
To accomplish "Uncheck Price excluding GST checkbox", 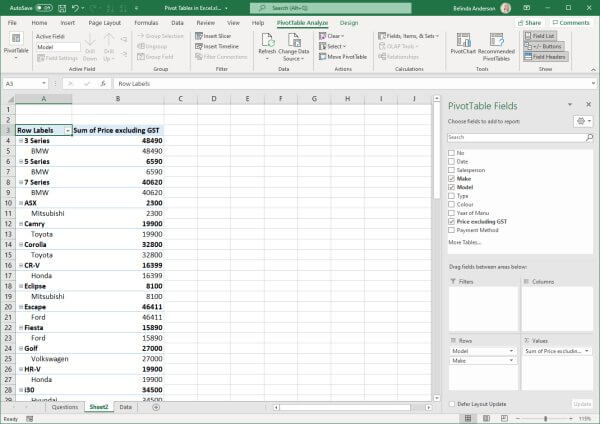I will pyautogui.click(x=452, y=222).
